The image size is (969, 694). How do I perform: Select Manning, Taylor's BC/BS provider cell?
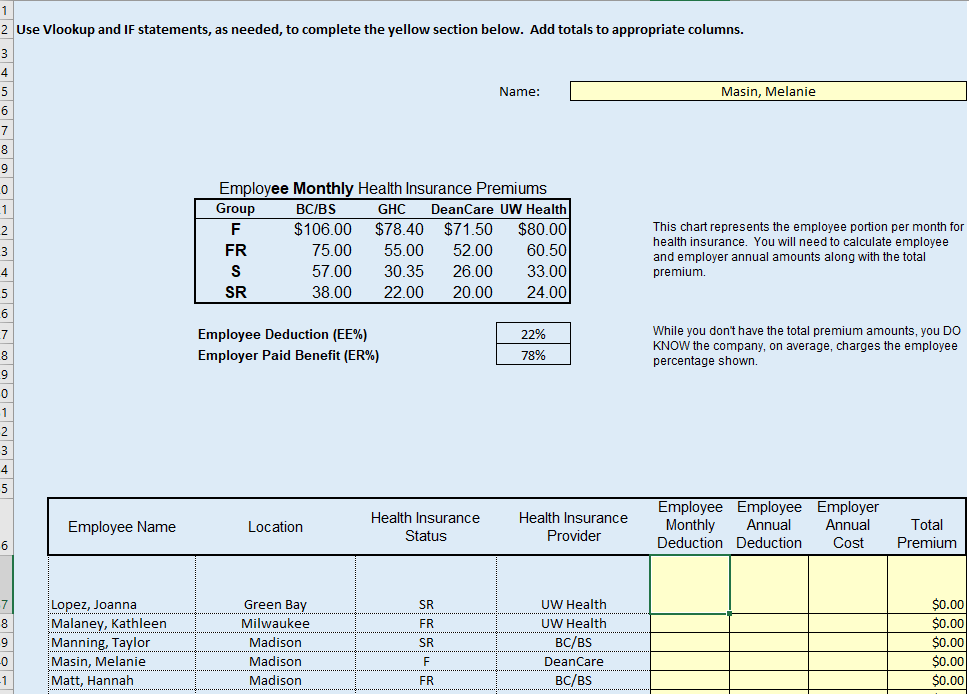pyautogui.click(x=573, y=642)
